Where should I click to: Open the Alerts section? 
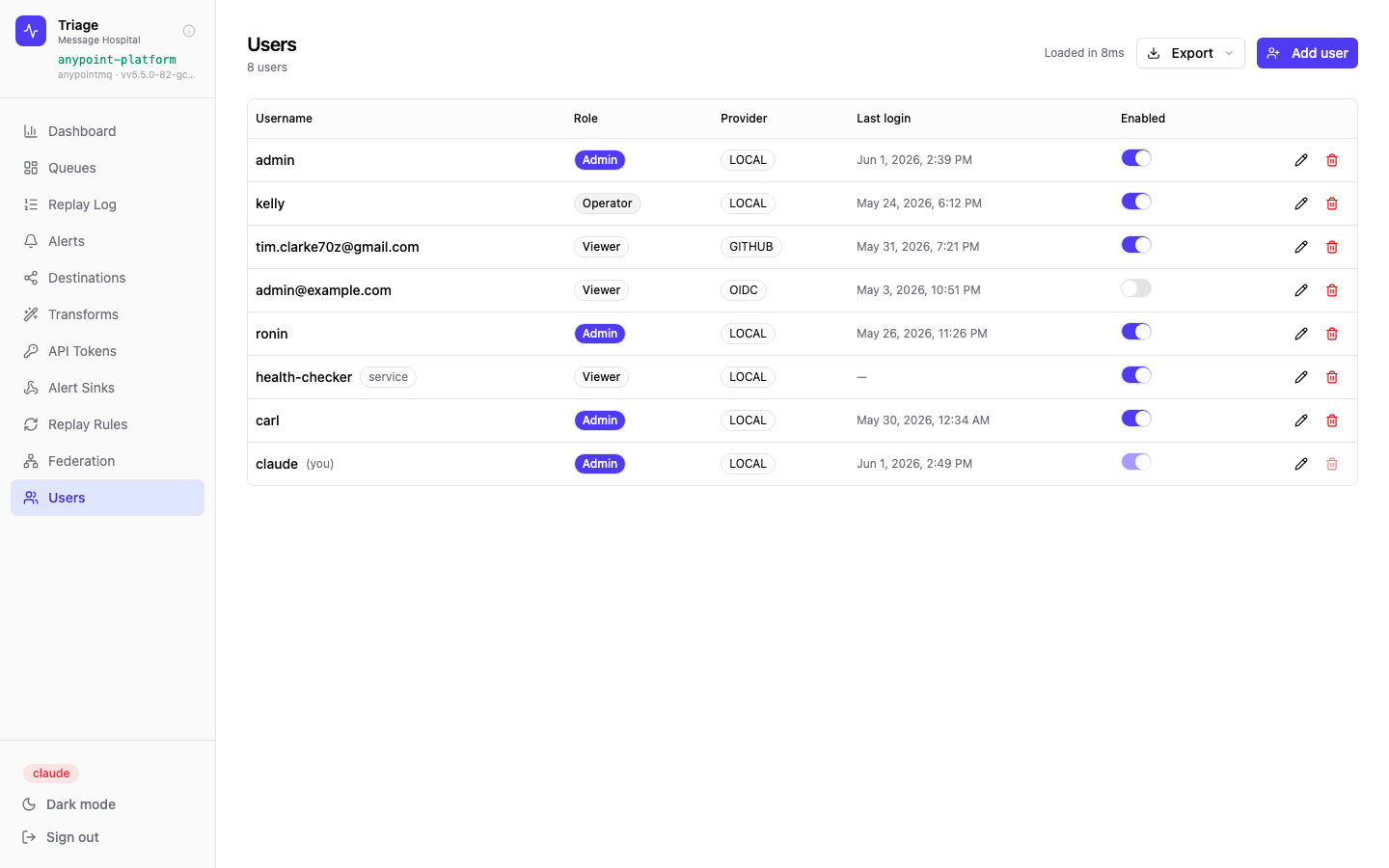coord(107,241)
